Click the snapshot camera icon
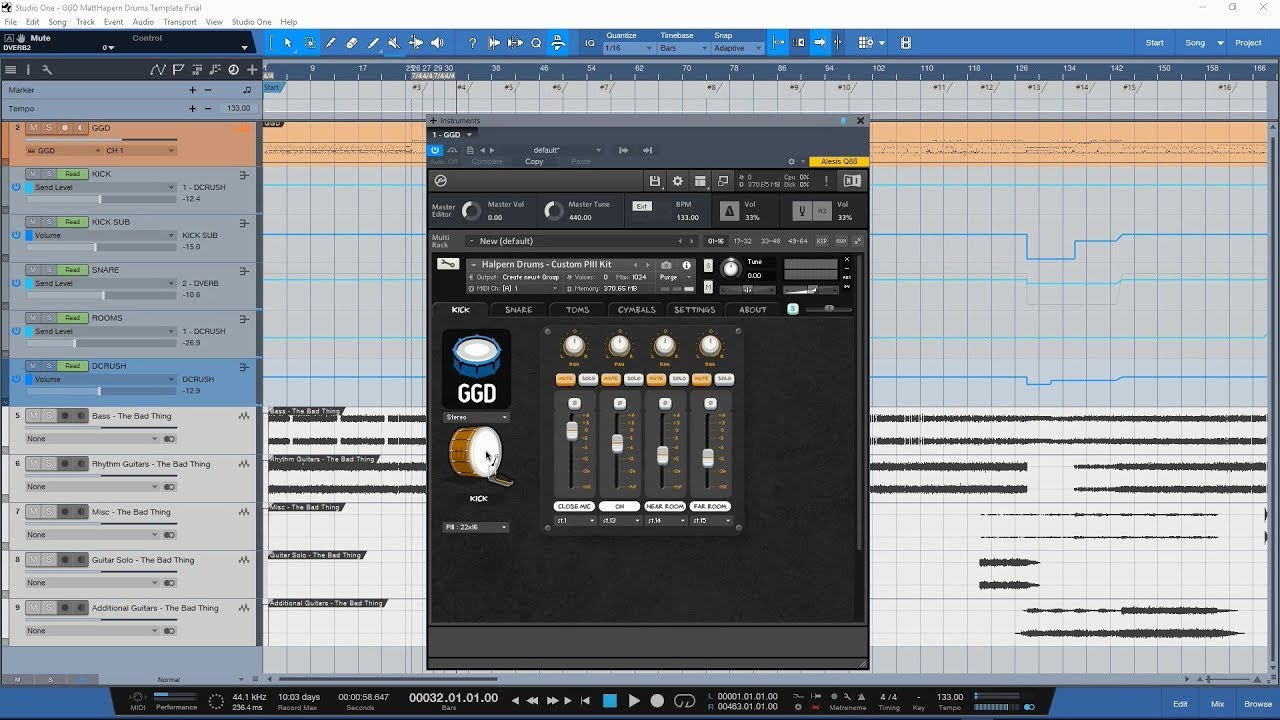 tap(666, 265)
